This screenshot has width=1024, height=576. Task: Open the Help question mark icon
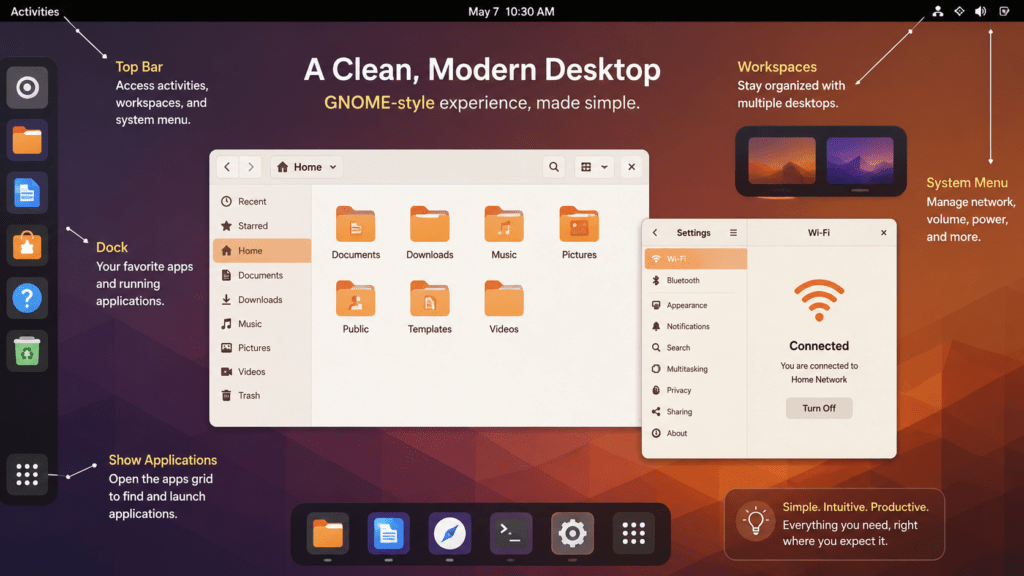pyautogui.click(x=27, y=298)
